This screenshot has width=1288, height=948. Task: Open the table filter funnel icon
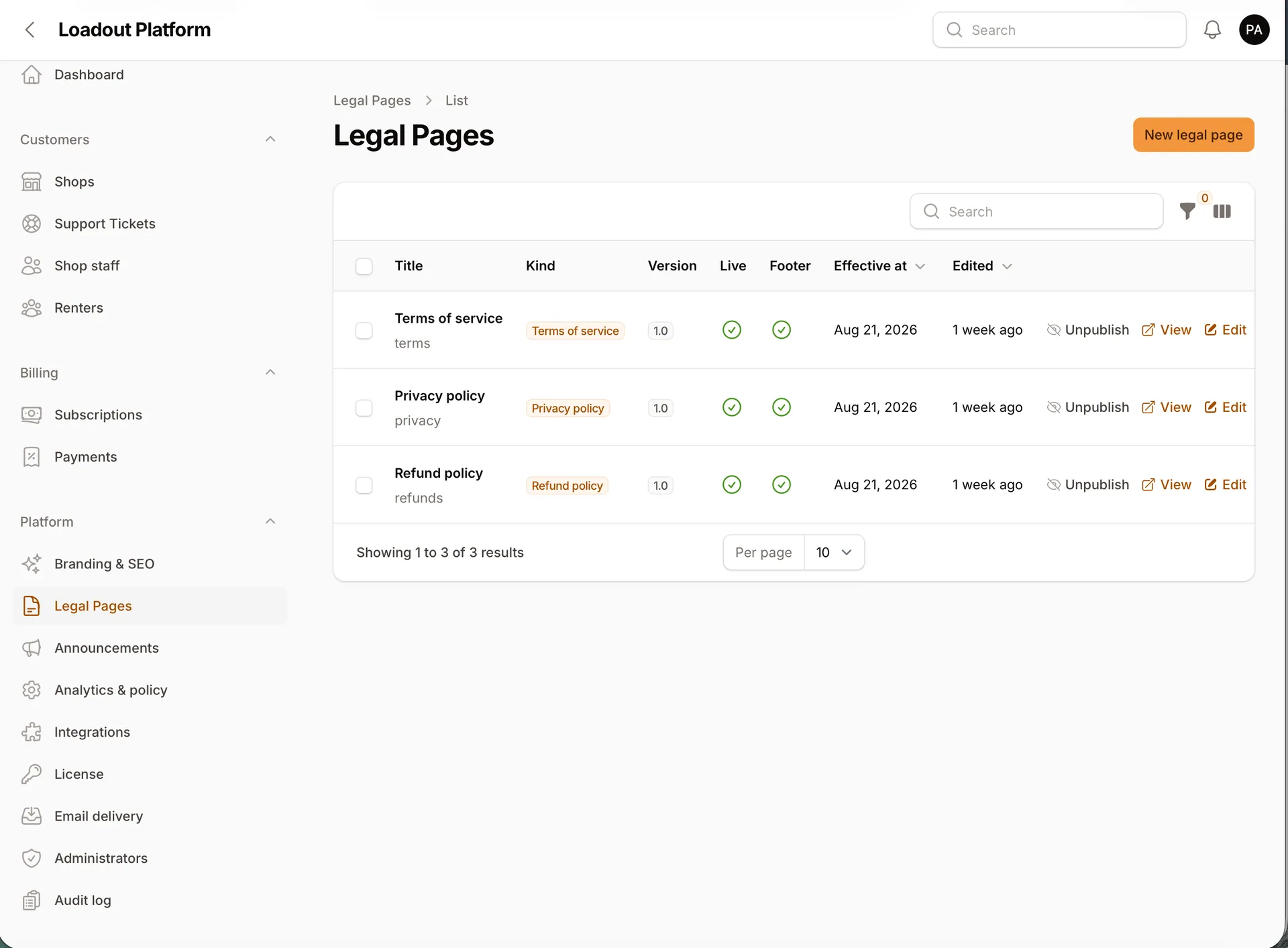(x=1187, y=211)
